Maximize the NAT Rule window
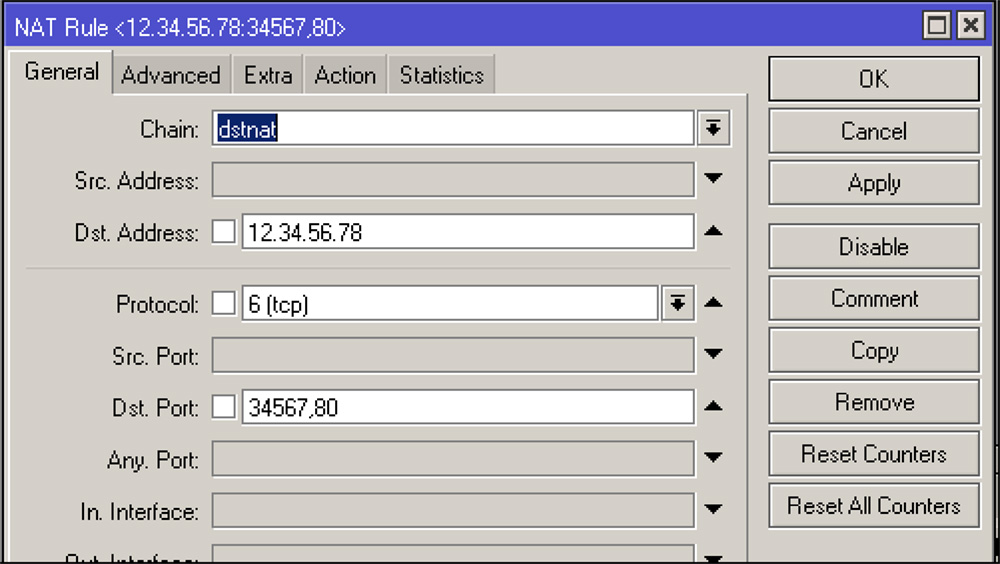 (937, 26)
